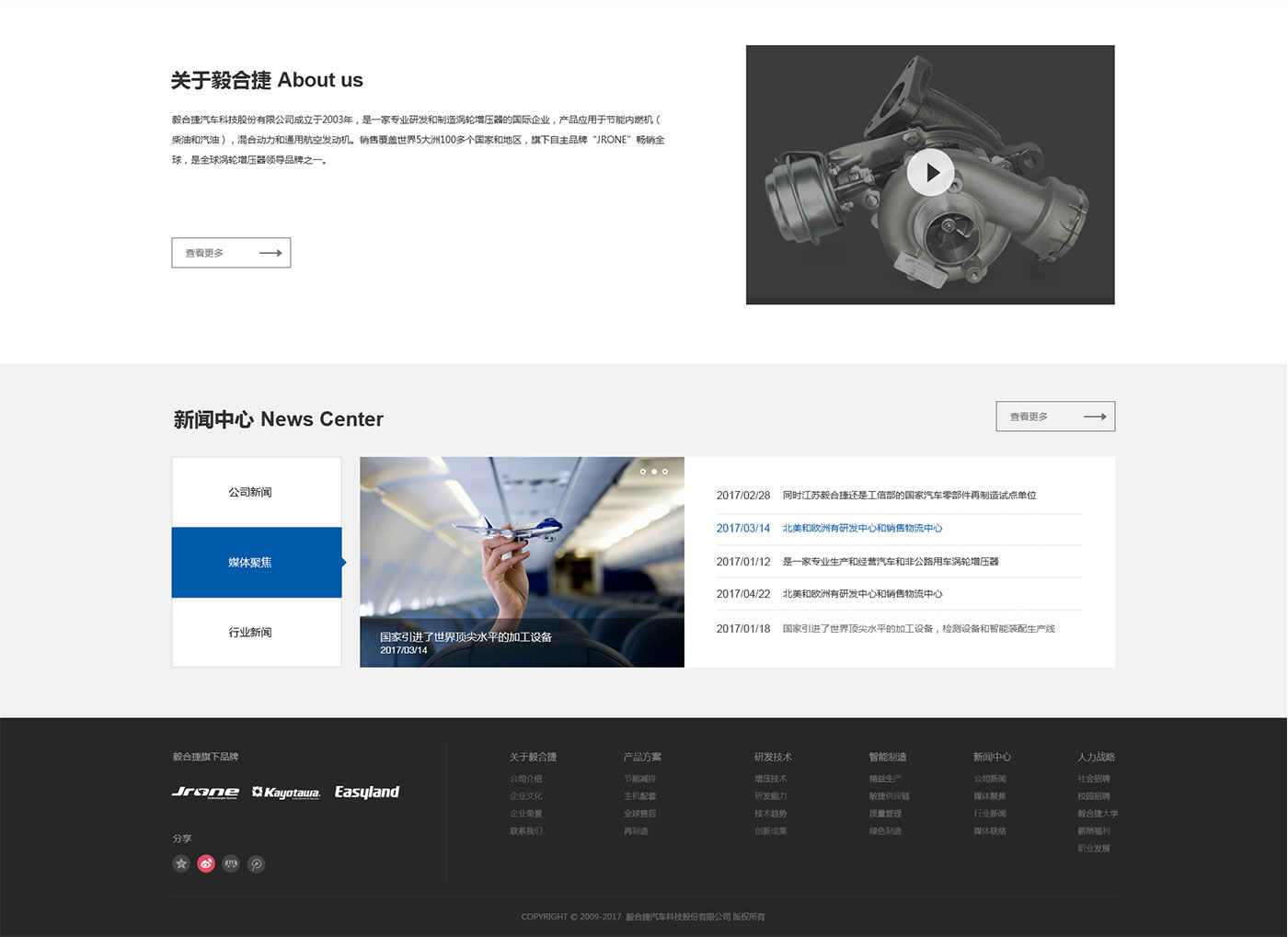Select the 公司新闻 news tab
The image size is (1288, 937).
pyautogui.click(x=250, y=492)
